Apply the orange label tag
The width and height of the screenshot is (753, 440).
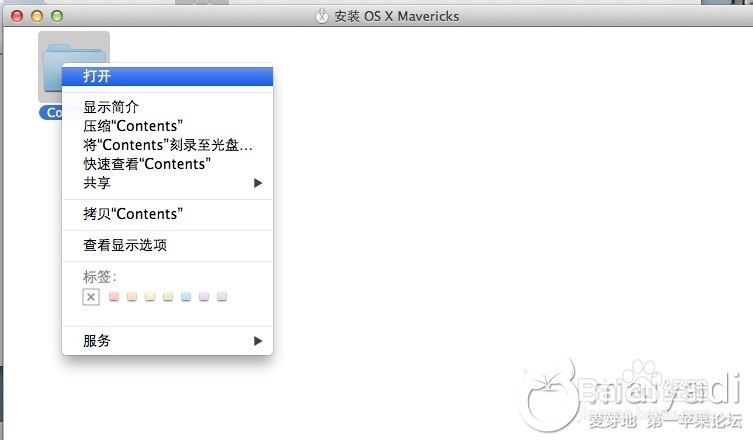point(132,297)
